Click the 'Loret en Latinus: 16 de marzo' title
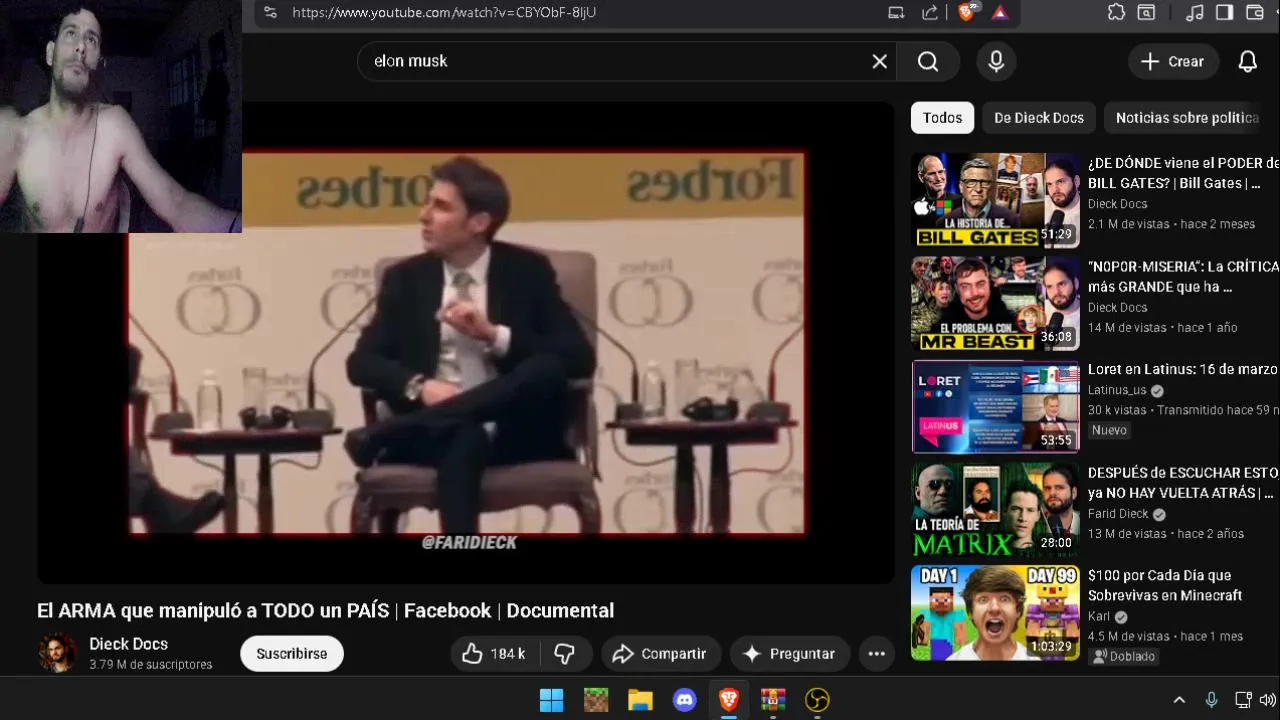The width and height of the screenshot is (1280, 720). 1183,369
